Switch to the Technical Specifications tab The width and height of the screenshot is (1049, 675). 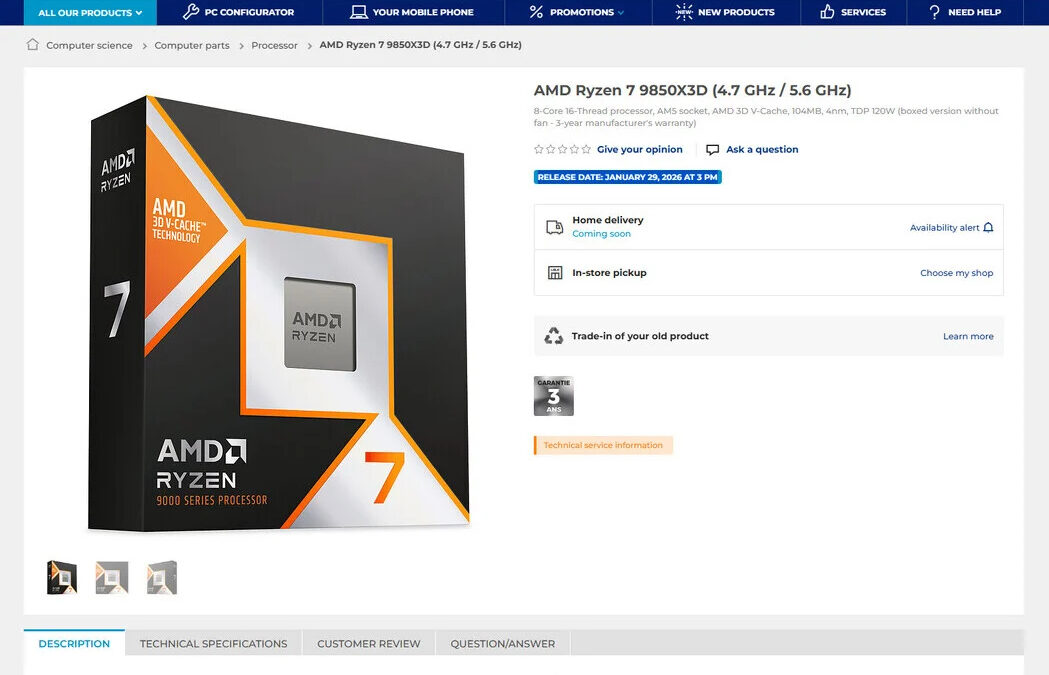(213, 643)
